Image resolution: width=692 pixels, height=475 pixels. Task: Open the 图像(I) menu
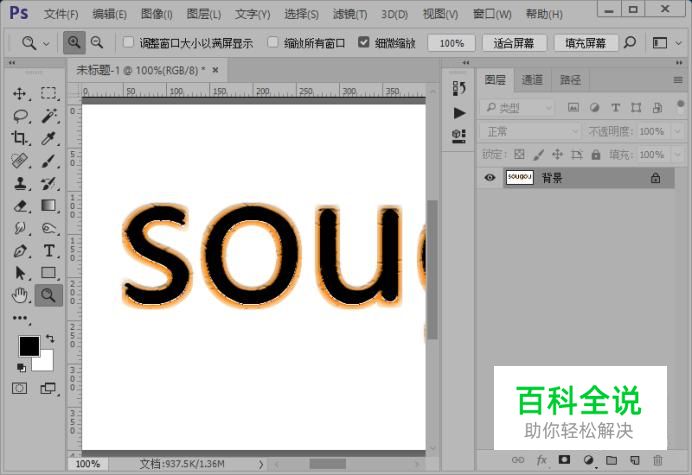[156, 14]
